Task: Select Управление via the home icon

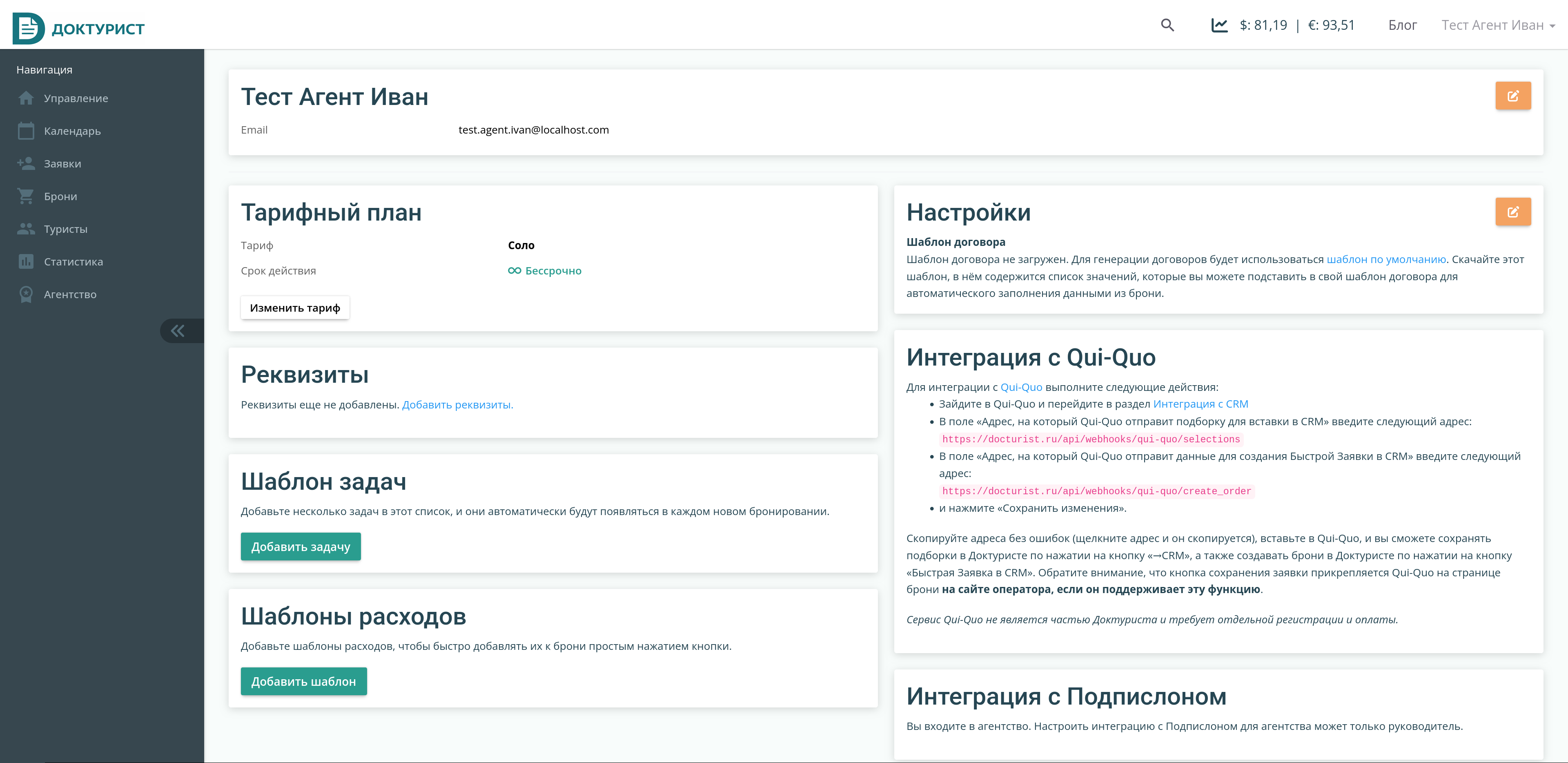Action: (x=26, y=98)
